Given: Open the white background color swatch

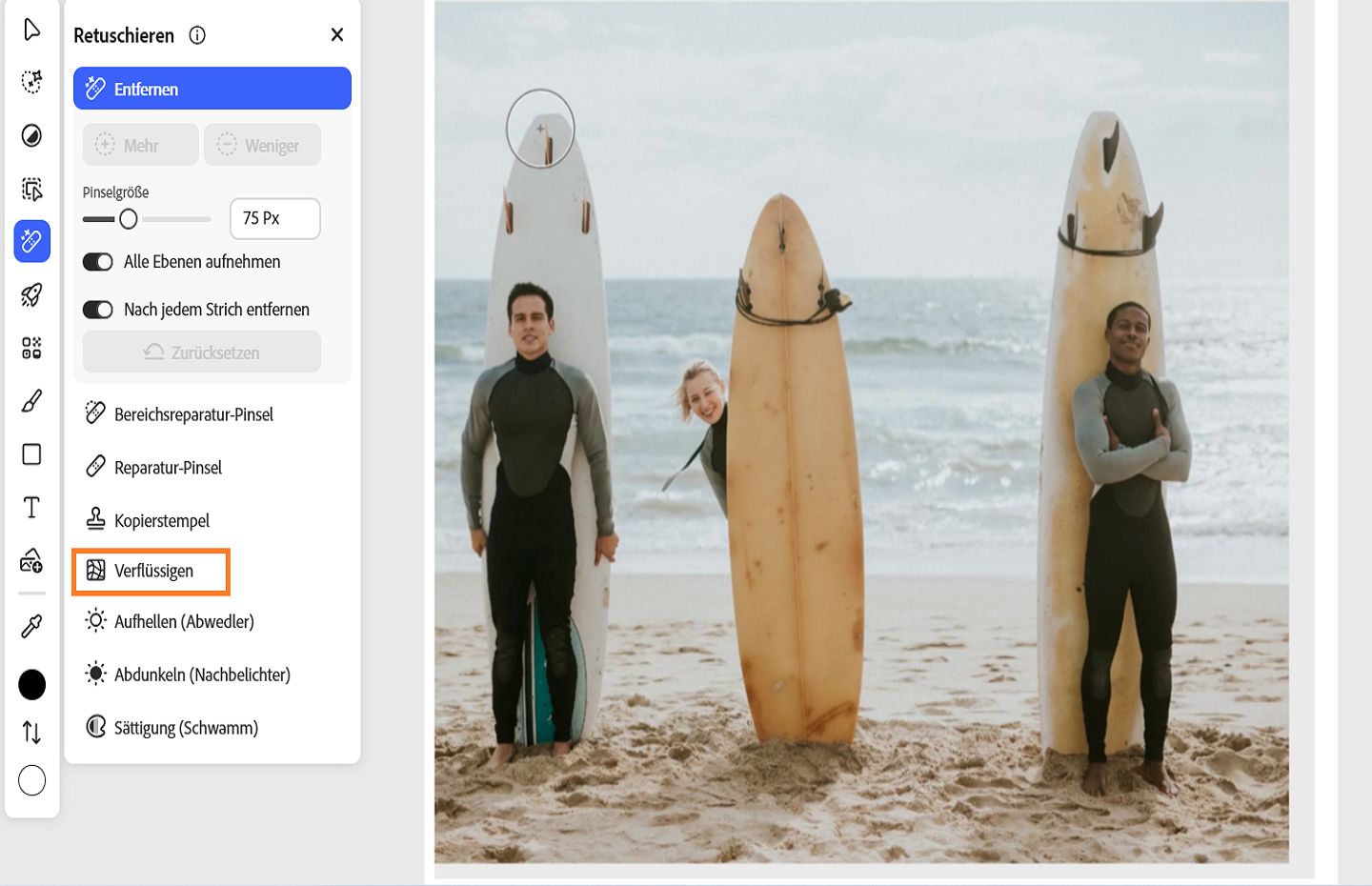Looking at the screenshot, I should tap(31, 780).
